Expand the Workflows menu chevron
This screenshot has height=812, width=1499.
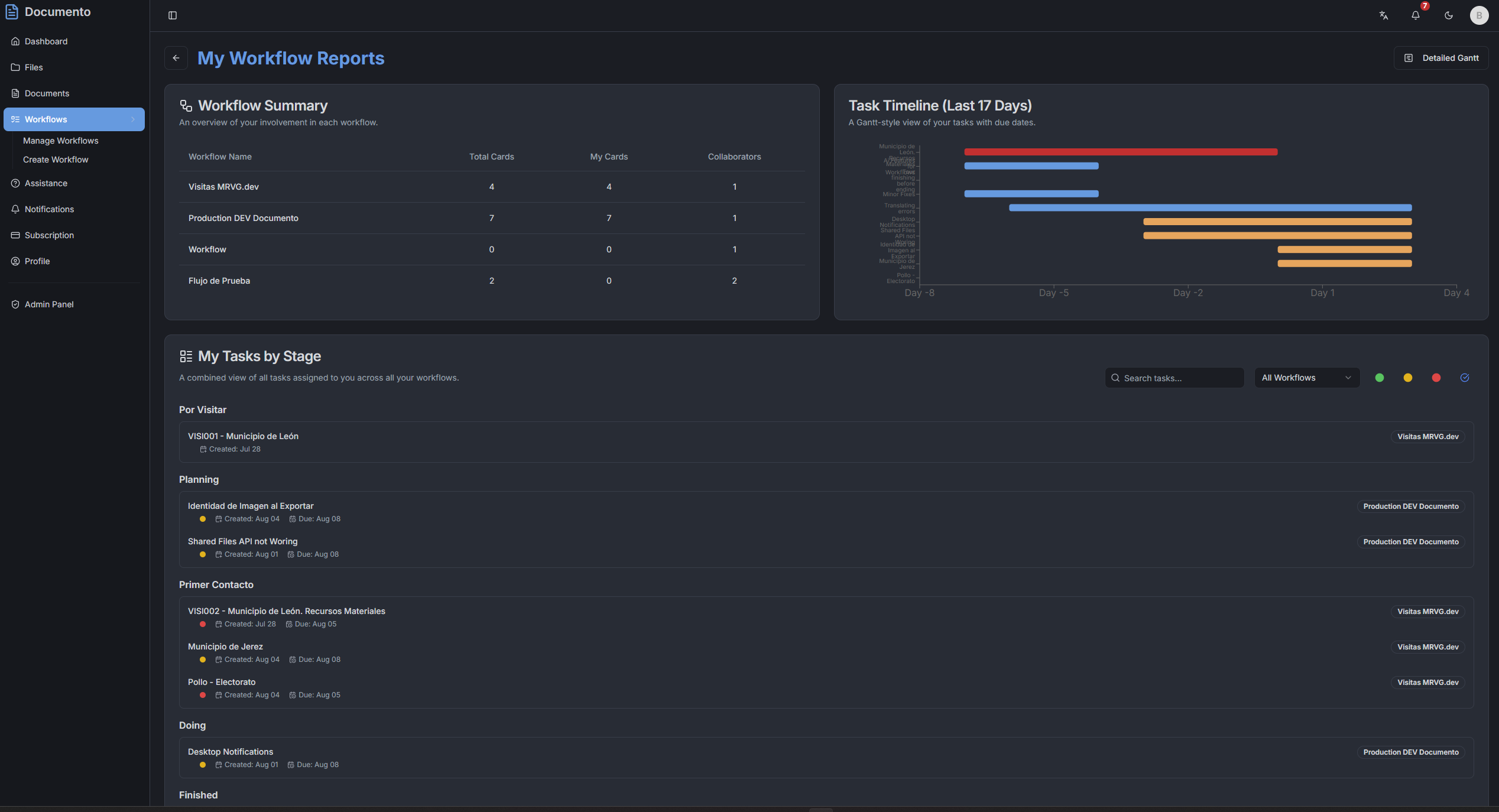click(133, 119)
